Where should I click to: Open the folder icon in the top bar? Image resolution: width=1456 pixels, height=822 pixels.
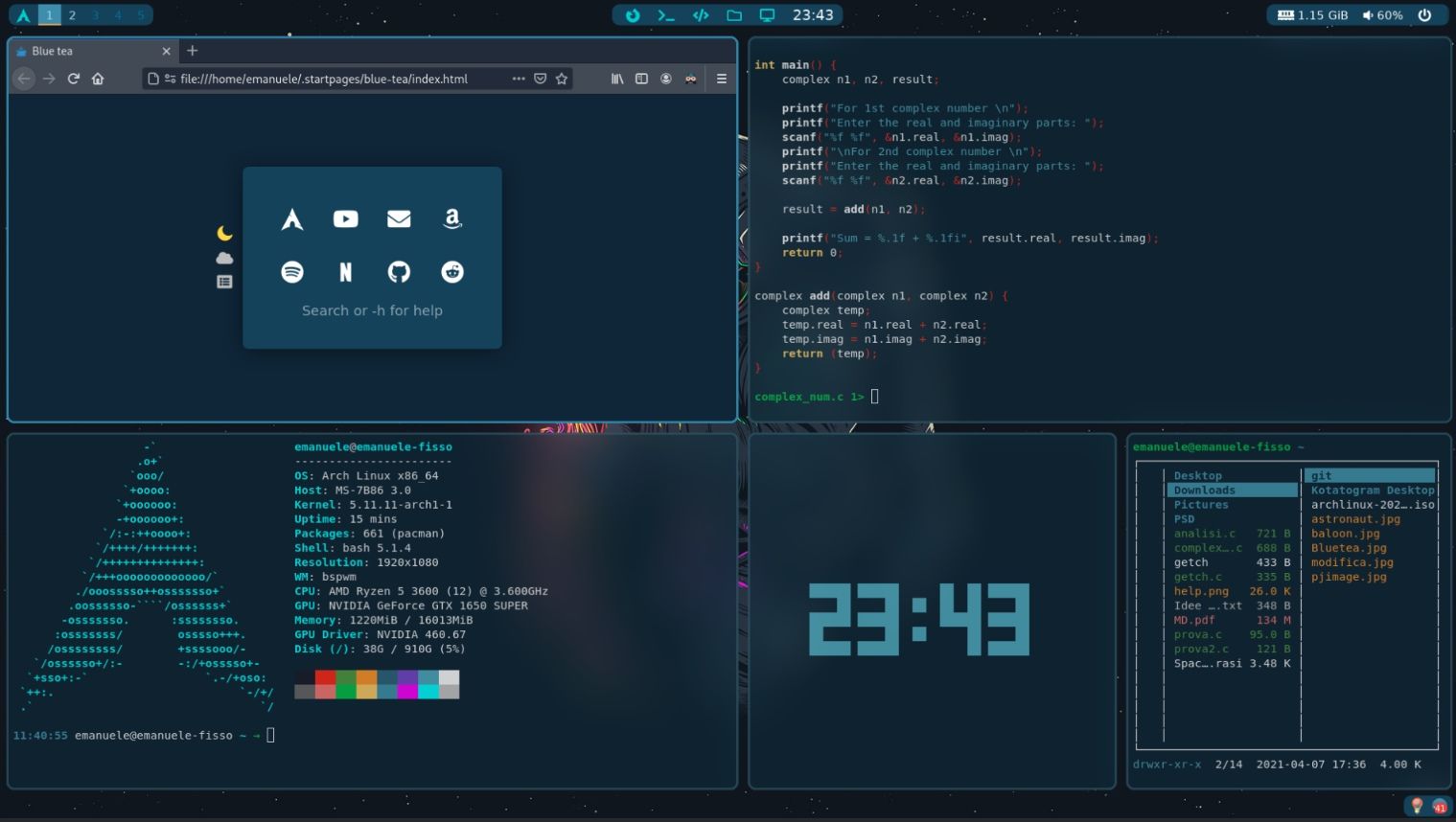732,14
